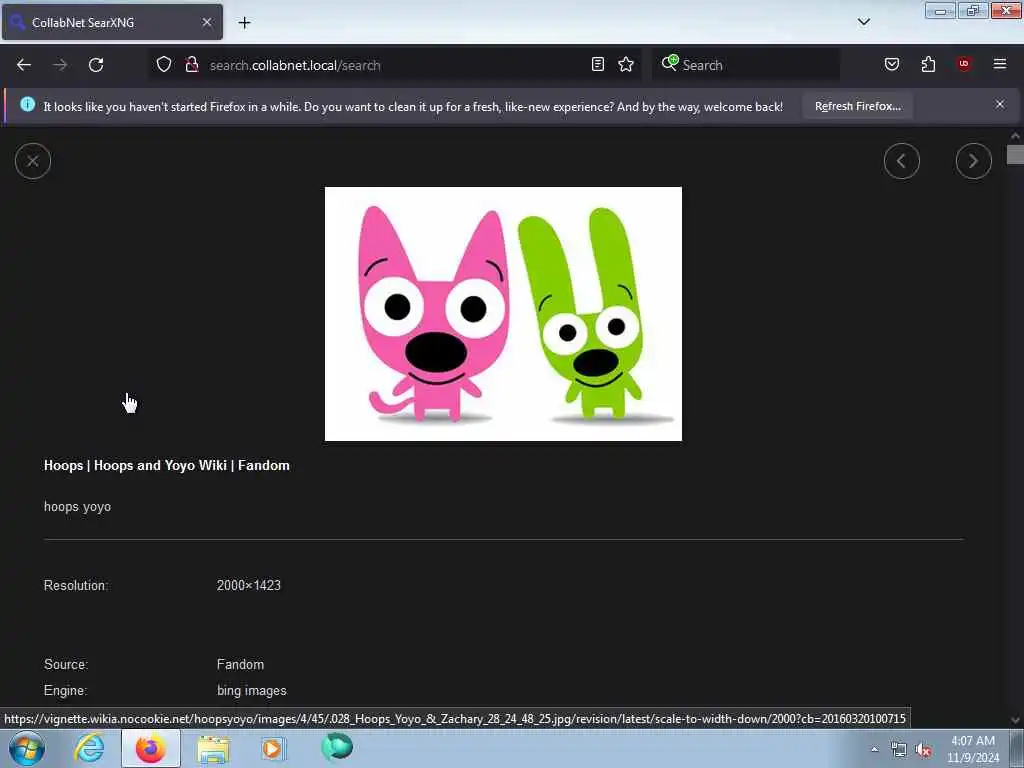The height and width of the screenshot is (768, 1024).
Task: Show the previous image result
Action: coord(901,161)
